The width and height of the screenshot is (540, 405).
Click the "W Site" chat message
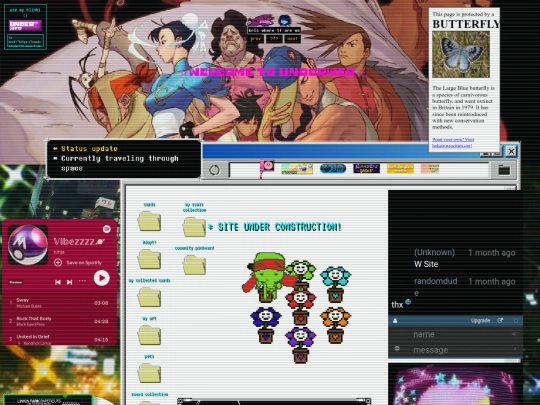[426, 264]
